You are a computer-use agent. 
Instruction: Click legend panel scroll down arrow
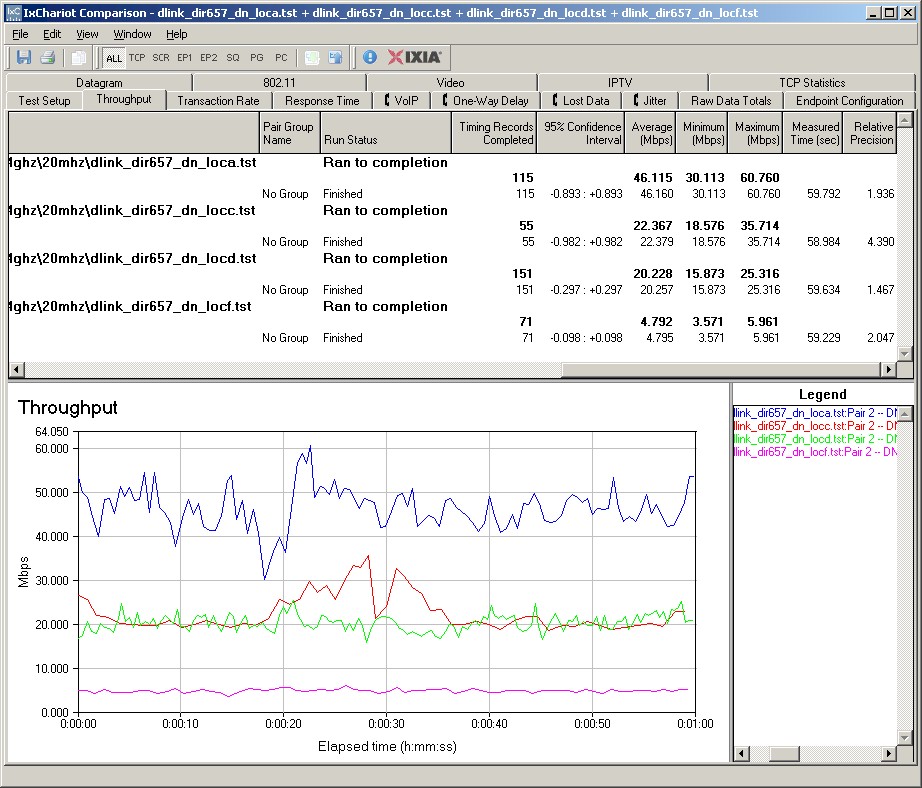[x=905, y=737]
